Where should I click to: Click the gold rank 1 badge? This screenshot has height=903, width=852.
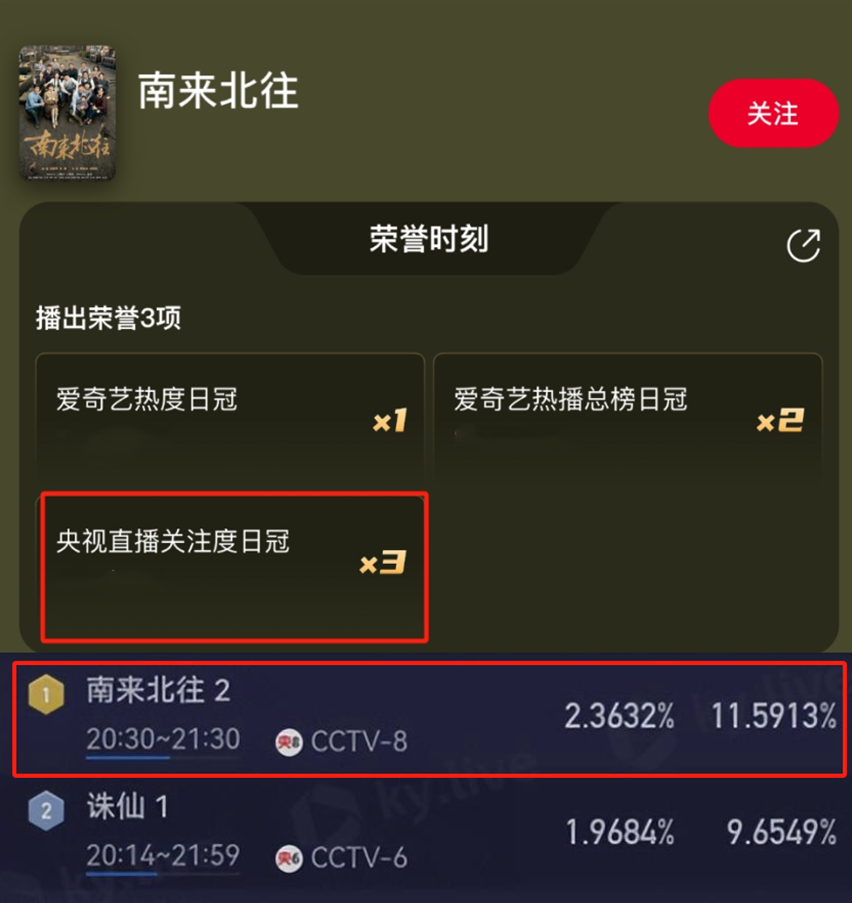click(46, 695)
